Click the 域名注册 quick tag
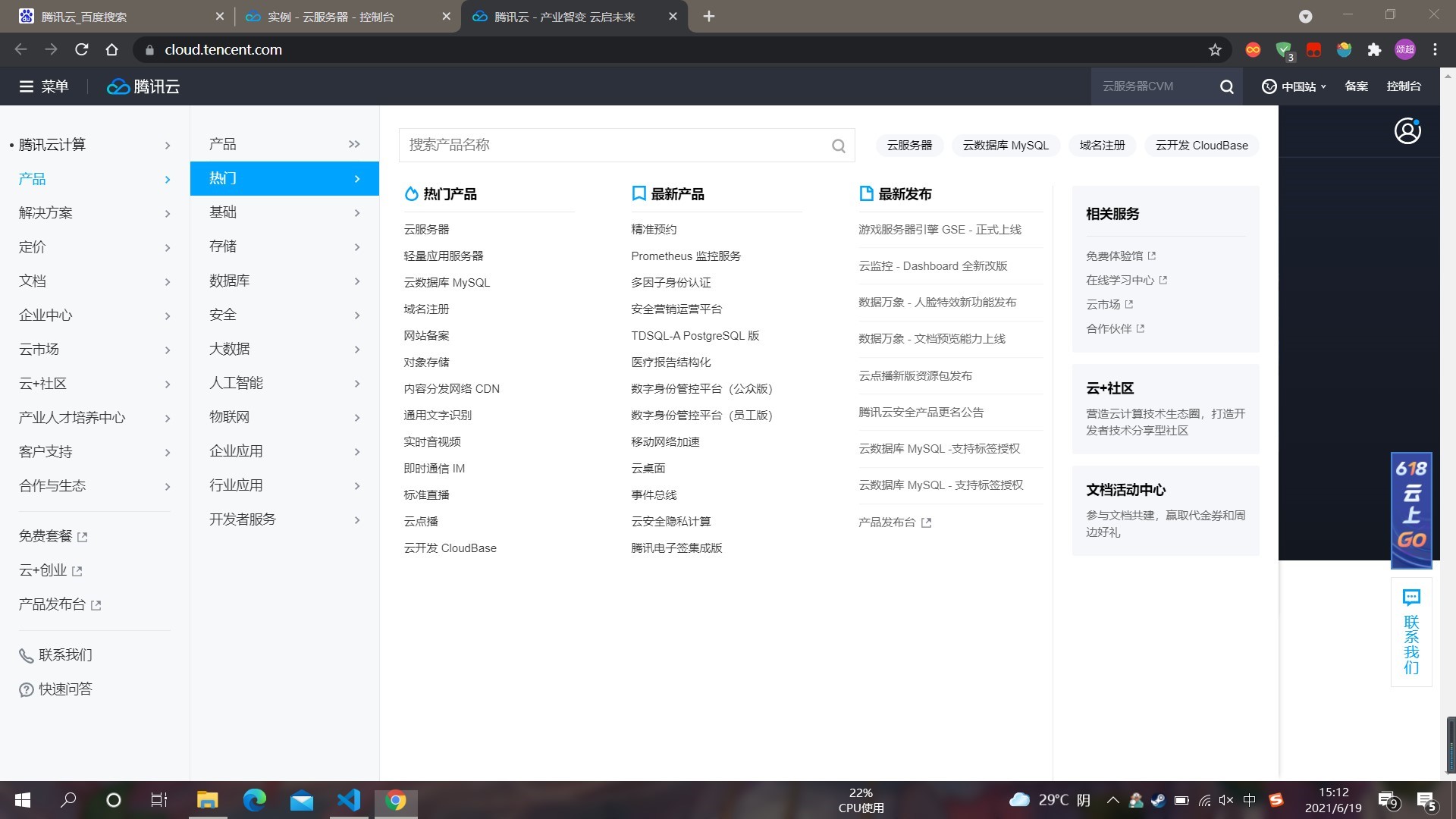This screenshot has width=1456, height=819. [1102, 146]
